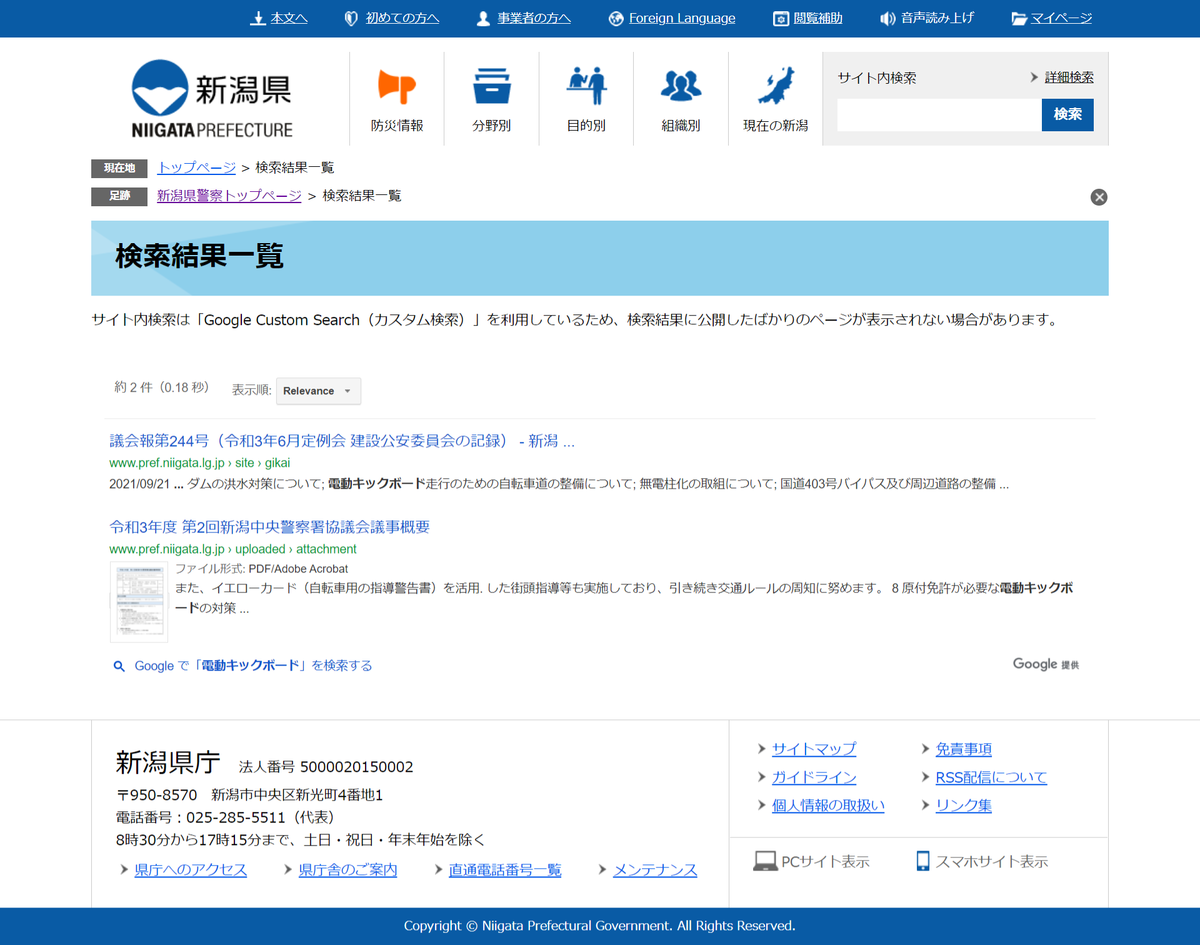
Task: Open サイトマップ footer link
Action: click(x=814, y=749)
